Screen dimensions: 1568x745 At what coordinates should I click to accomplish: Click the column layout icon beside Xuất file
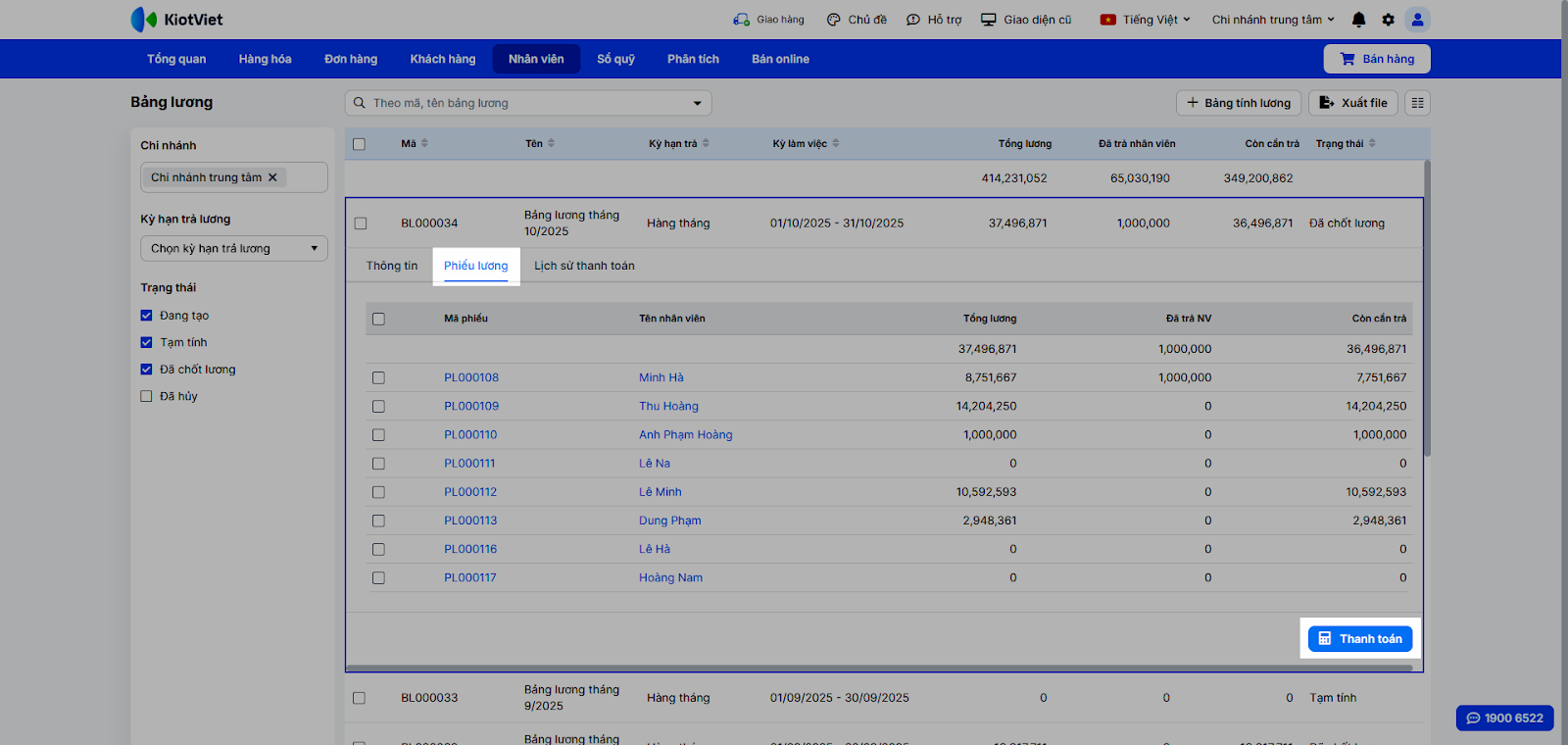pyautogui.click(x=1417, y=103)
